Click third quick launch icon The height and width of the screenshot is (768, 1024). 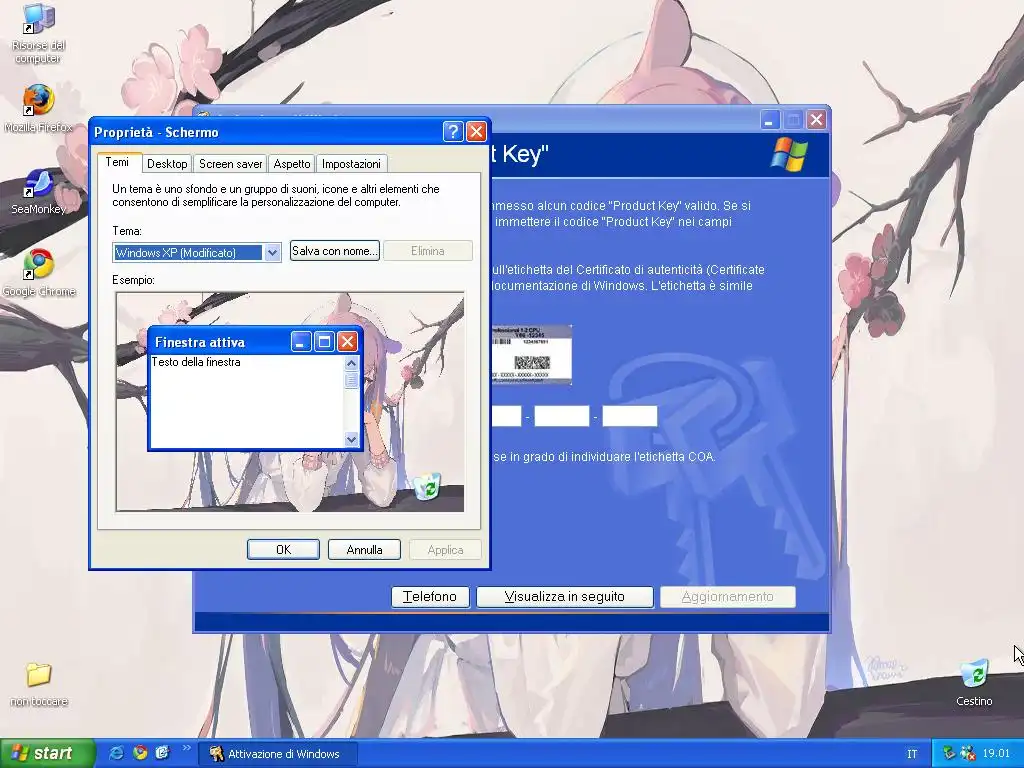tap(162, 753)
